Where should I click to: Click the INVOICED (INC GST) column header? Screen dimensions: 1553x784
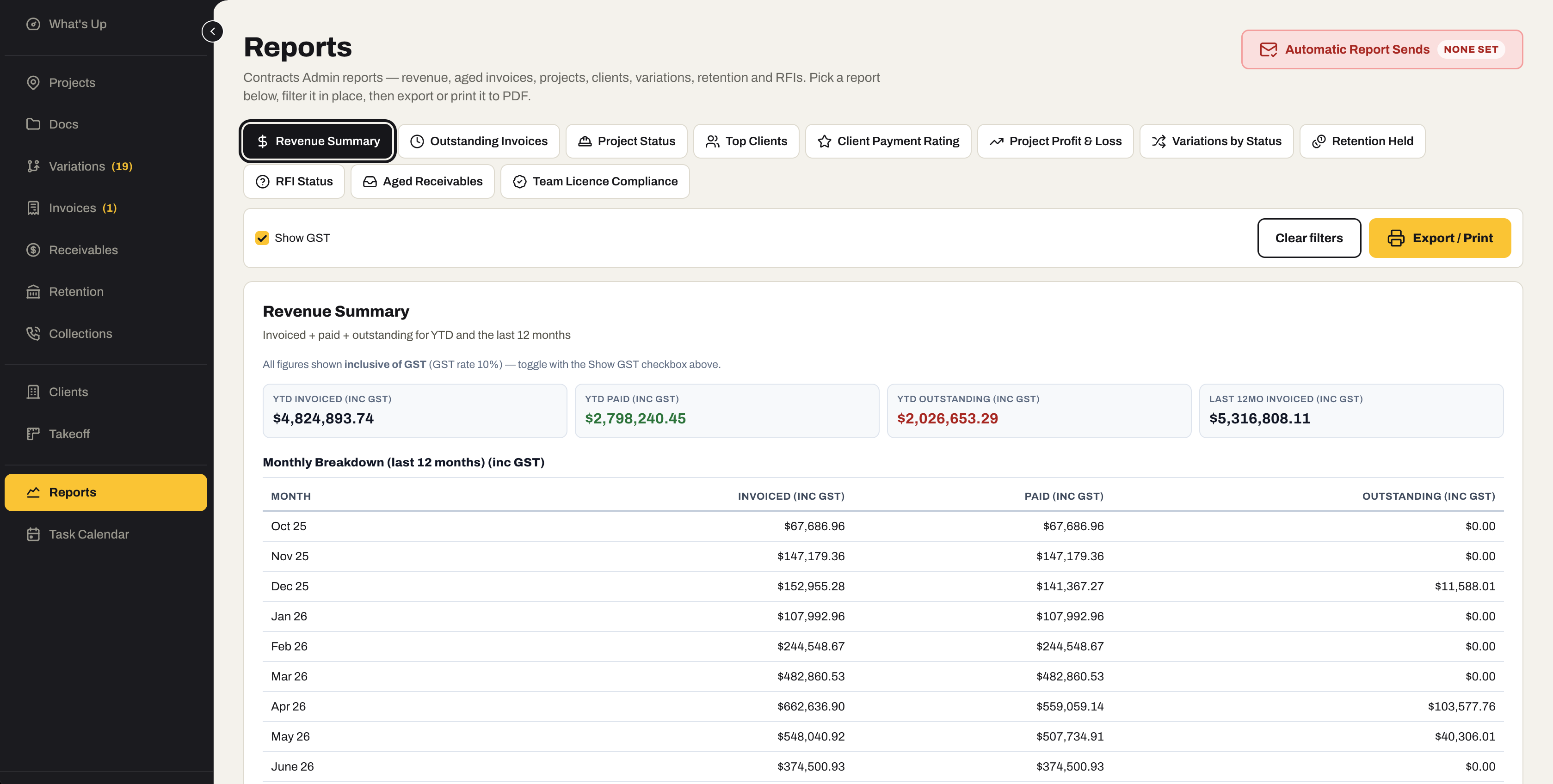pyautogui.click(x=791, y=496)
